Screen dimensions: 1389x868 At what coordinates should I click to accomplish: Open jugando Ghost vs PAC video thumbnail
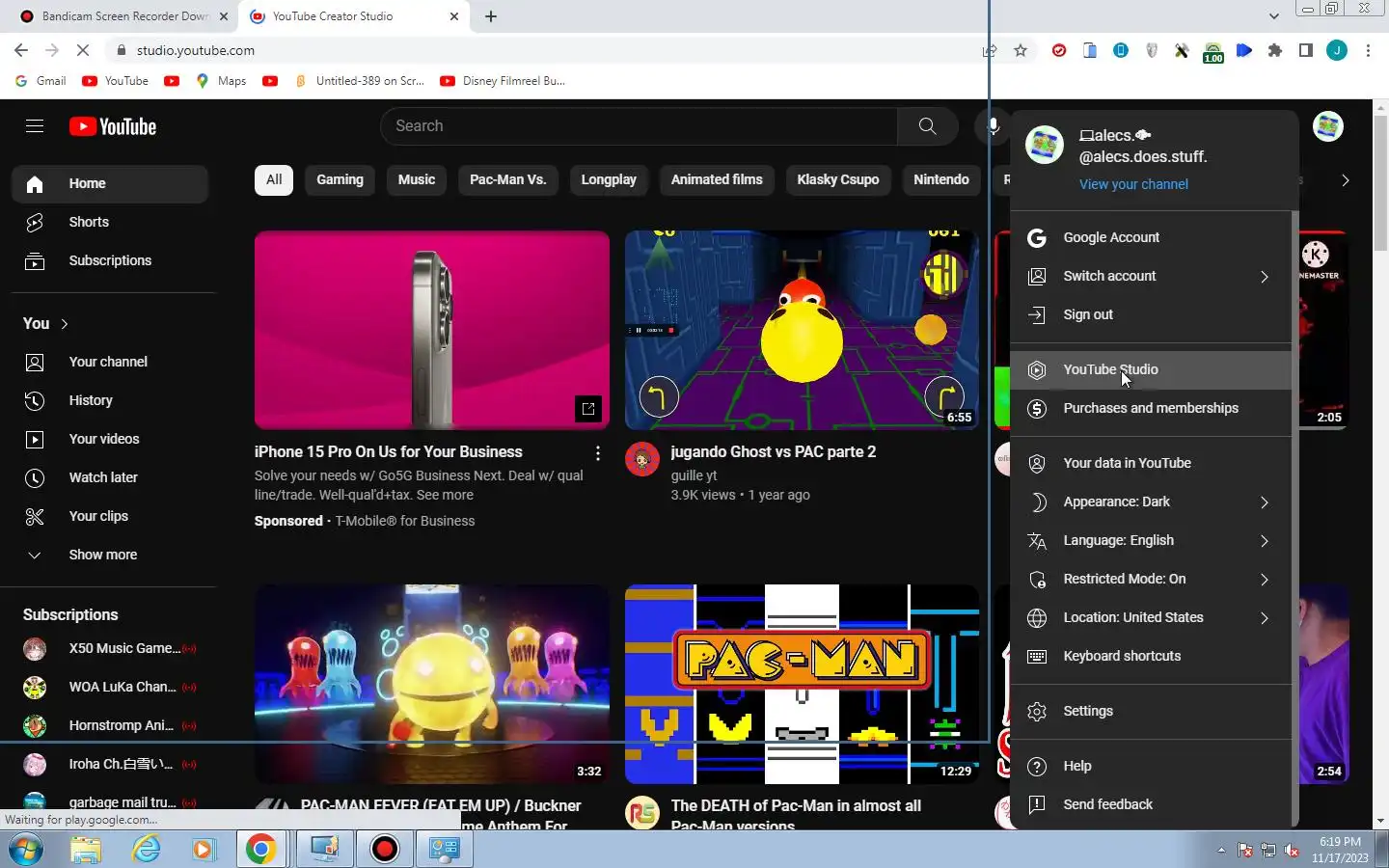click(x=802, y=330)
